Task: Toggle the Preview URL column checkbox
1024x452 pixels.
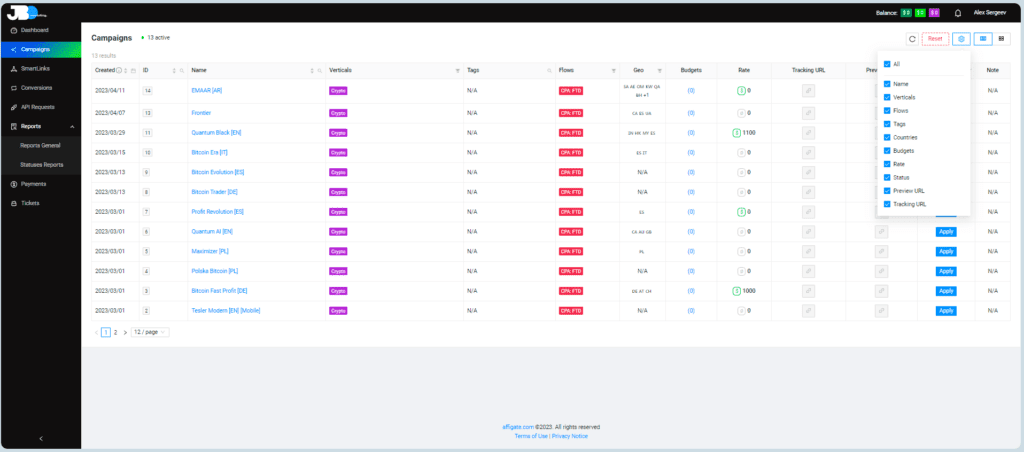Action: 887,190
